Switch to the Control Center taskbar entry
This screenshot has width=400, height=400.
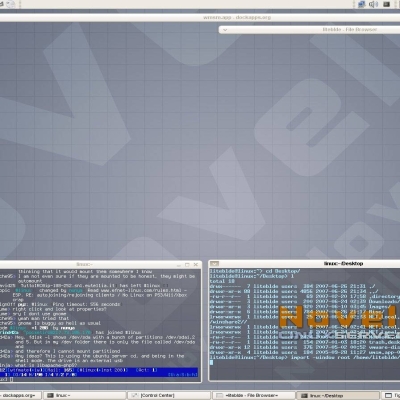(x=169, y=396)
